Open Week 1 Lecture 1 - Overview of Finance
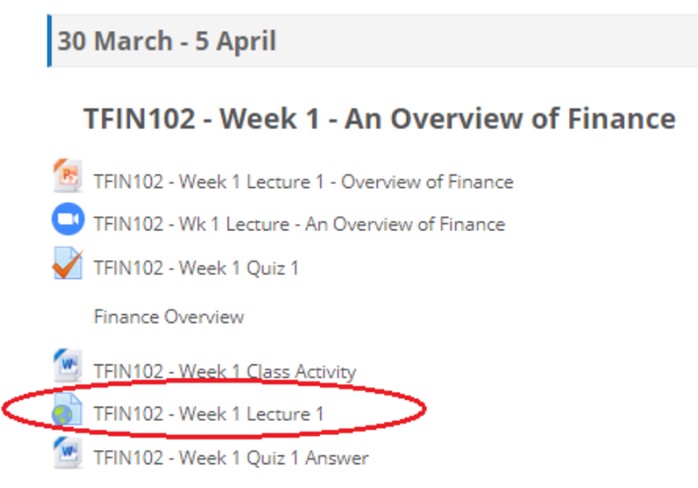Screen dimensions: 698x488 [303, 182]
